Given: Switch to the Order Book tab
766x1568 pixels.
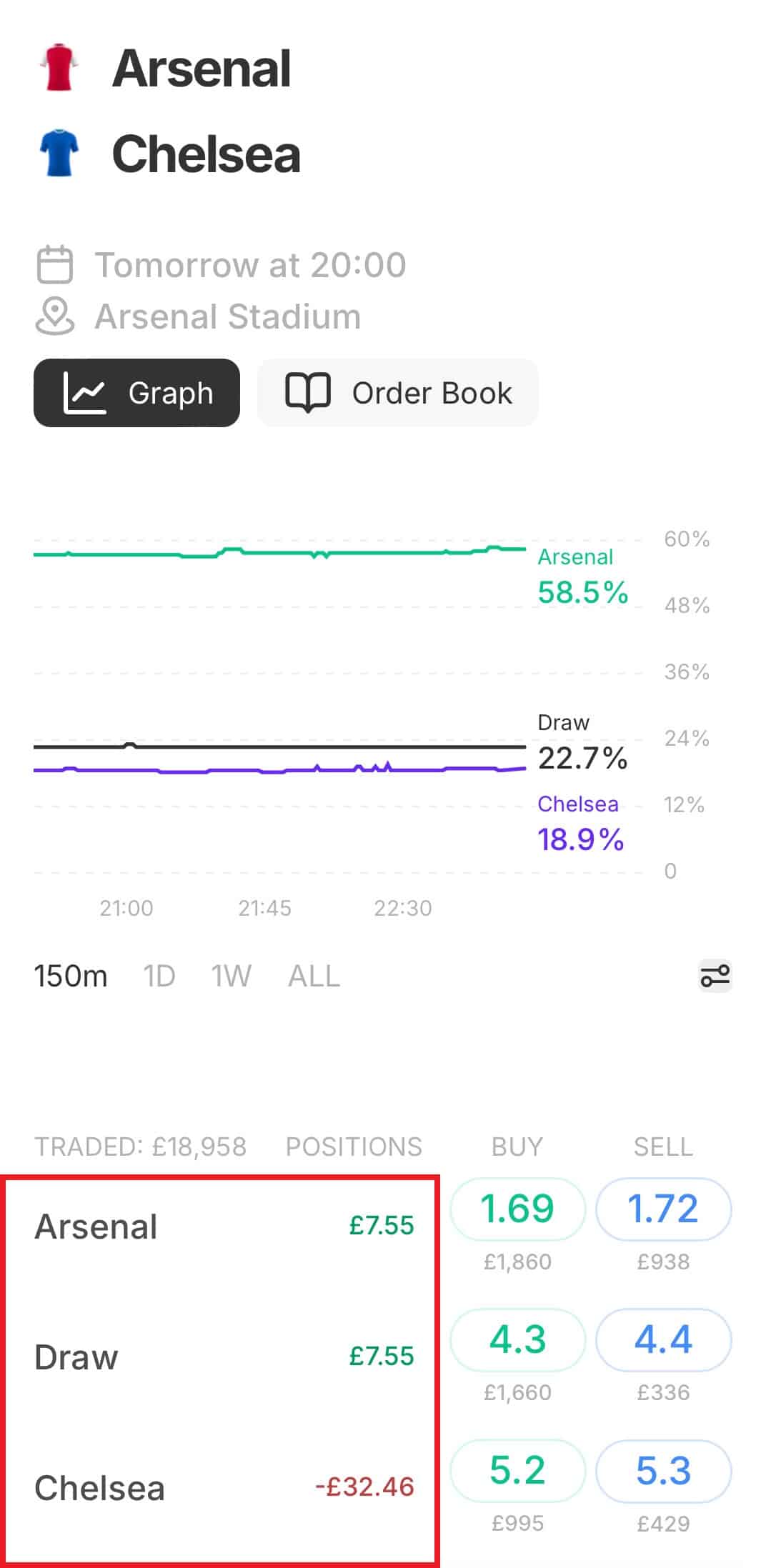Looking at the screenshot, I should pos(398,393).
